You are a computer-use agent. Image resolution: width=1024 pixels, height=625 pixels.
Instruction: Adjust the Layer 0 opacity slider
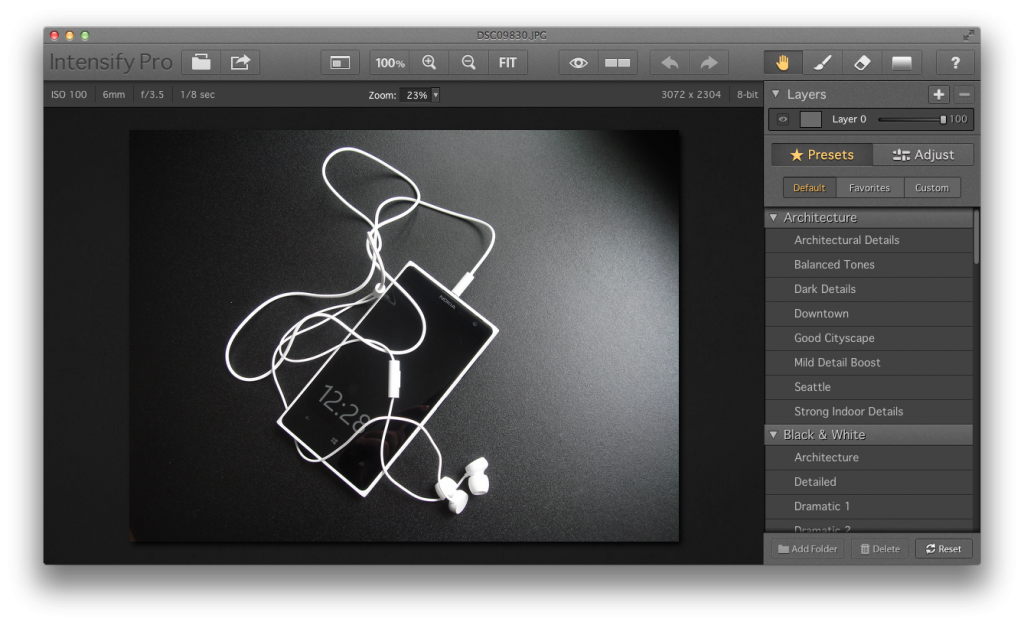pyautogui.click(x=942, y=119)
